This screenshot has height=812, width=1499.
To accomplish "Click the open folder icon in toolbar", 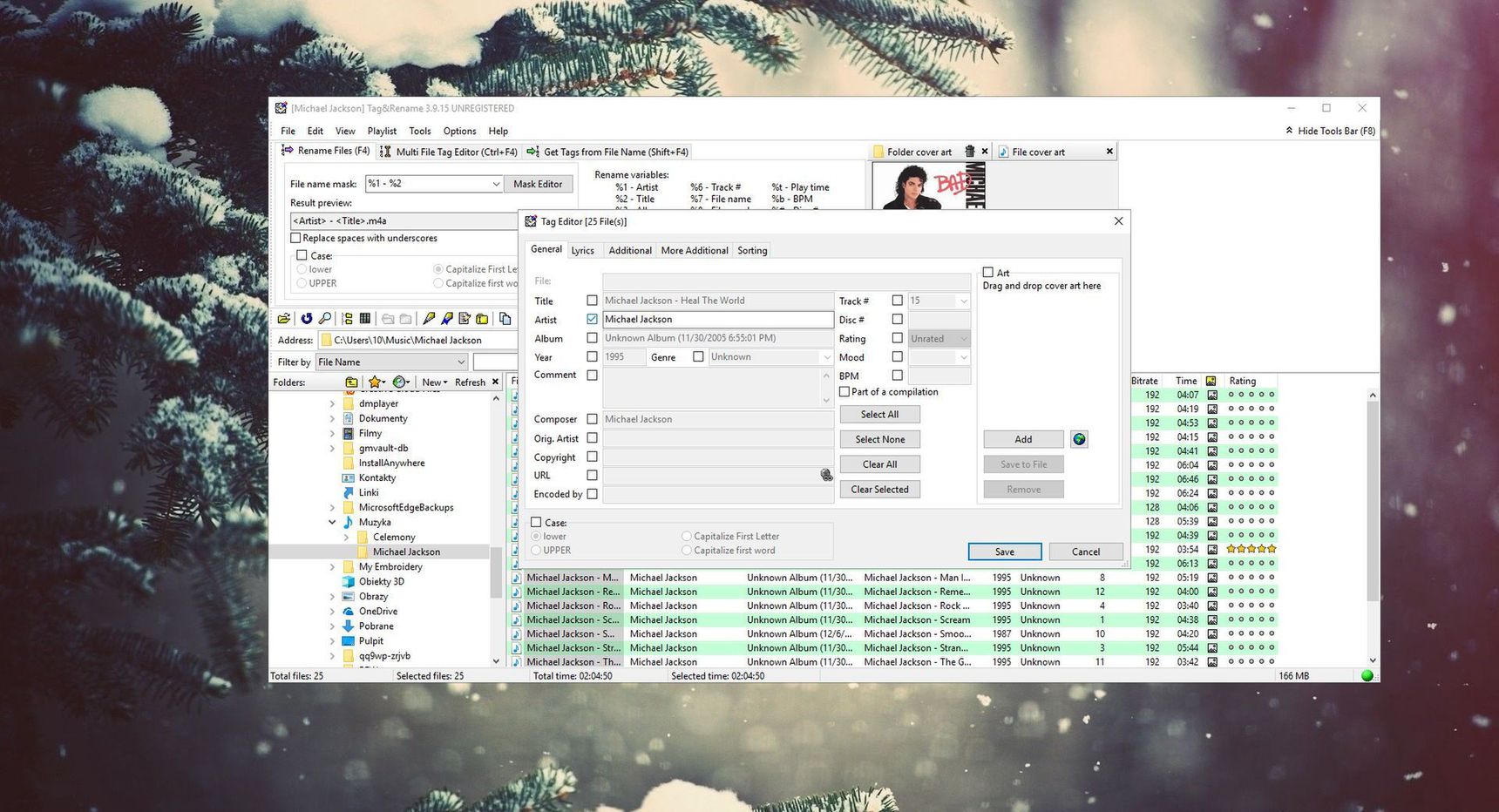I will (x=284, y=319).
